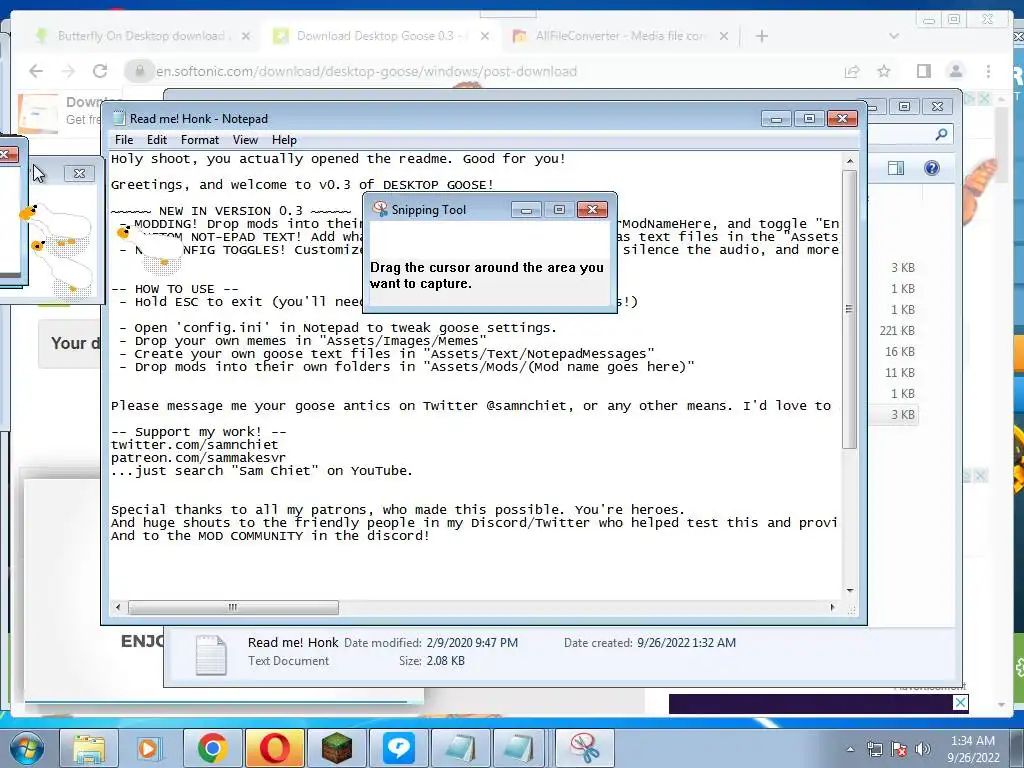Go back in Chrome browser
1024x768 pixels.
click(36, 71)
